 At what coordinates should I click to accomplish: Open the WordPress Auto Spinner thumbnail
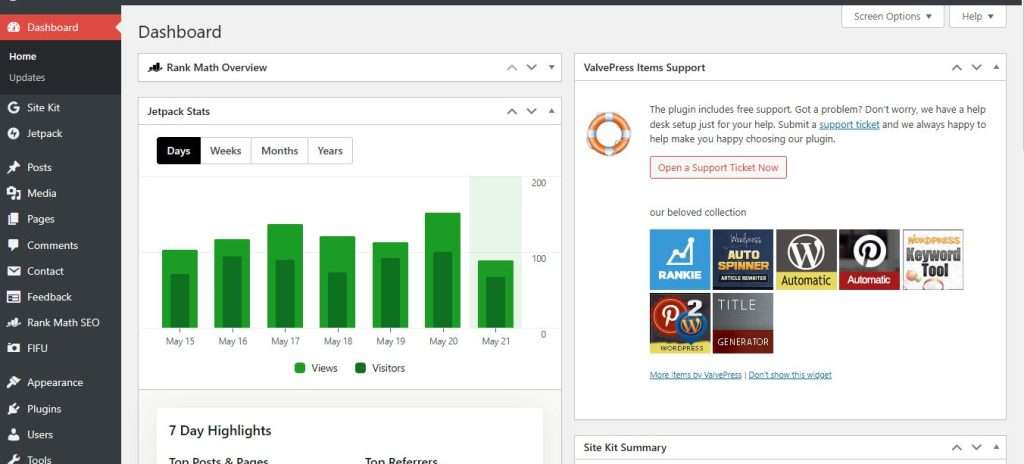(743, 259)
